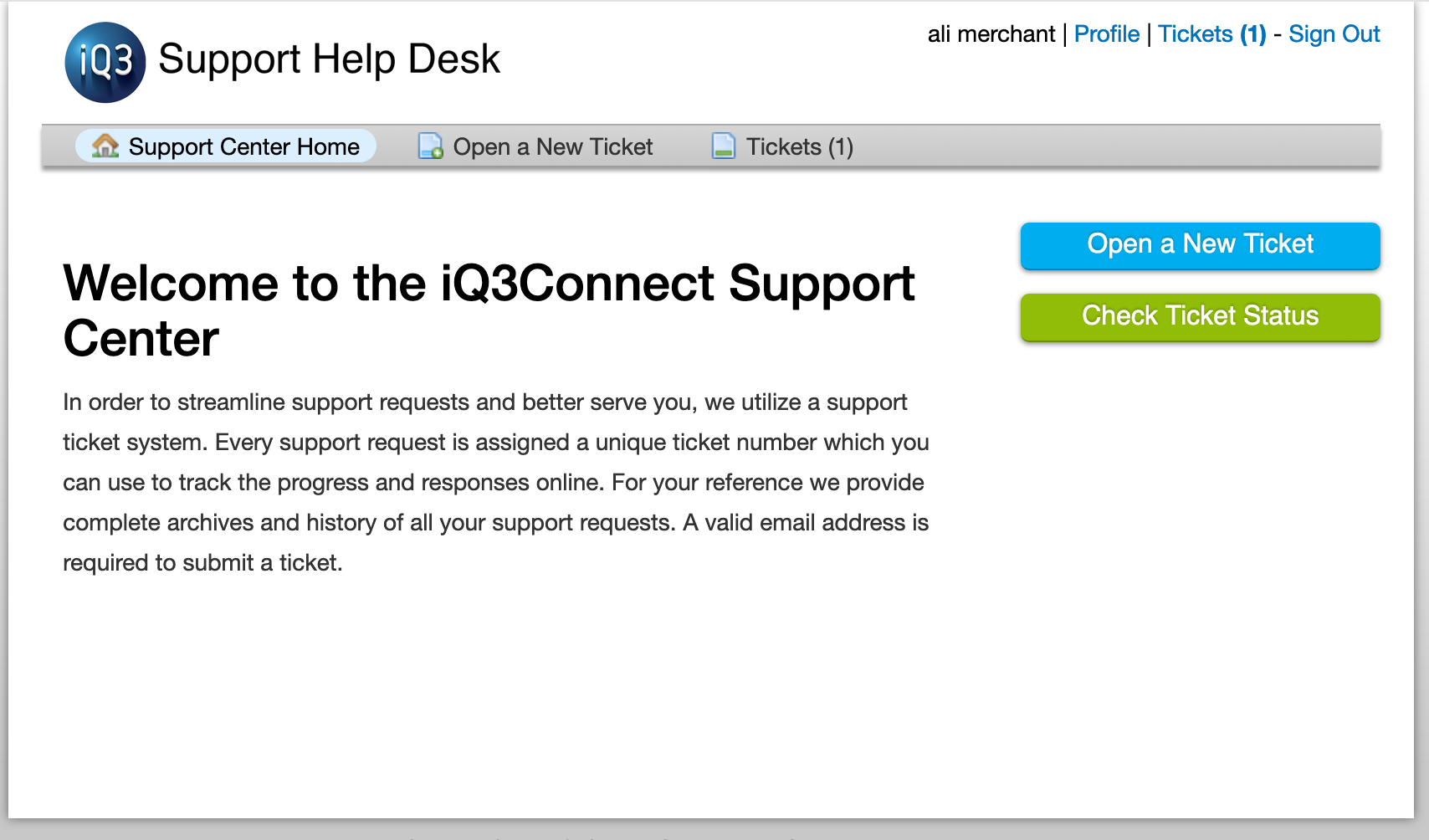Go to Support Center Home tab
This screenshot has height=840, width=1429.
[x=243, y=147]
